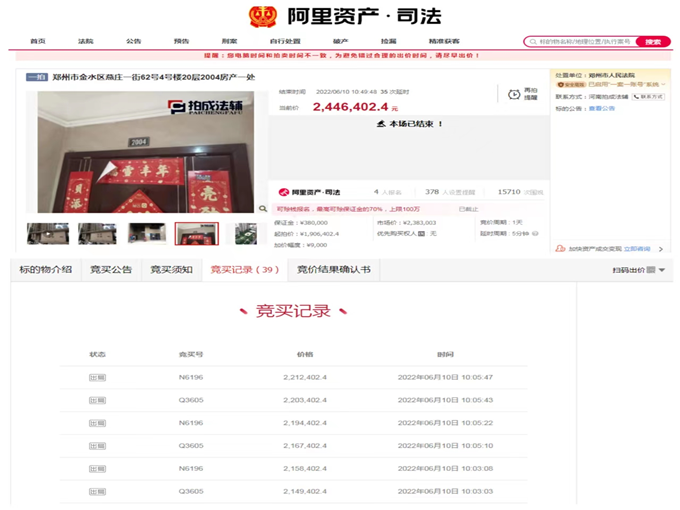Expand the arrow next to 立即咨询
The height and width of the screenshot is (510, 680).
661,249
